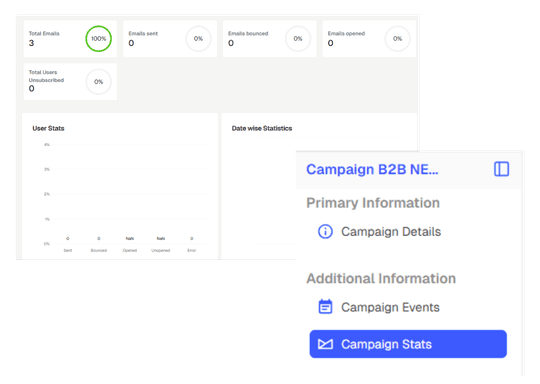This screenshot has height=384, width=540.
Task: Click the Total Emails label
Action: click(x=44, y=33)
